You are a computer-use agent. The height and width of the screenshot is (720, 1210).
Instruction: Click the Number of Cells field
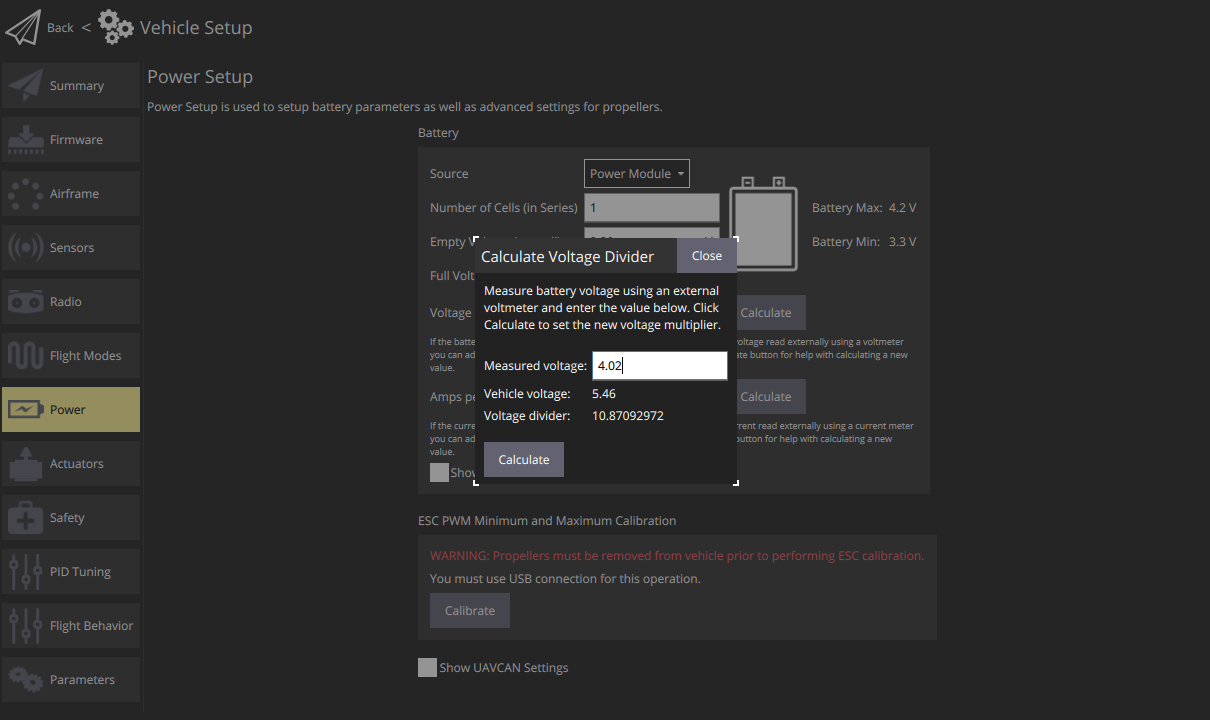[651, 208]
